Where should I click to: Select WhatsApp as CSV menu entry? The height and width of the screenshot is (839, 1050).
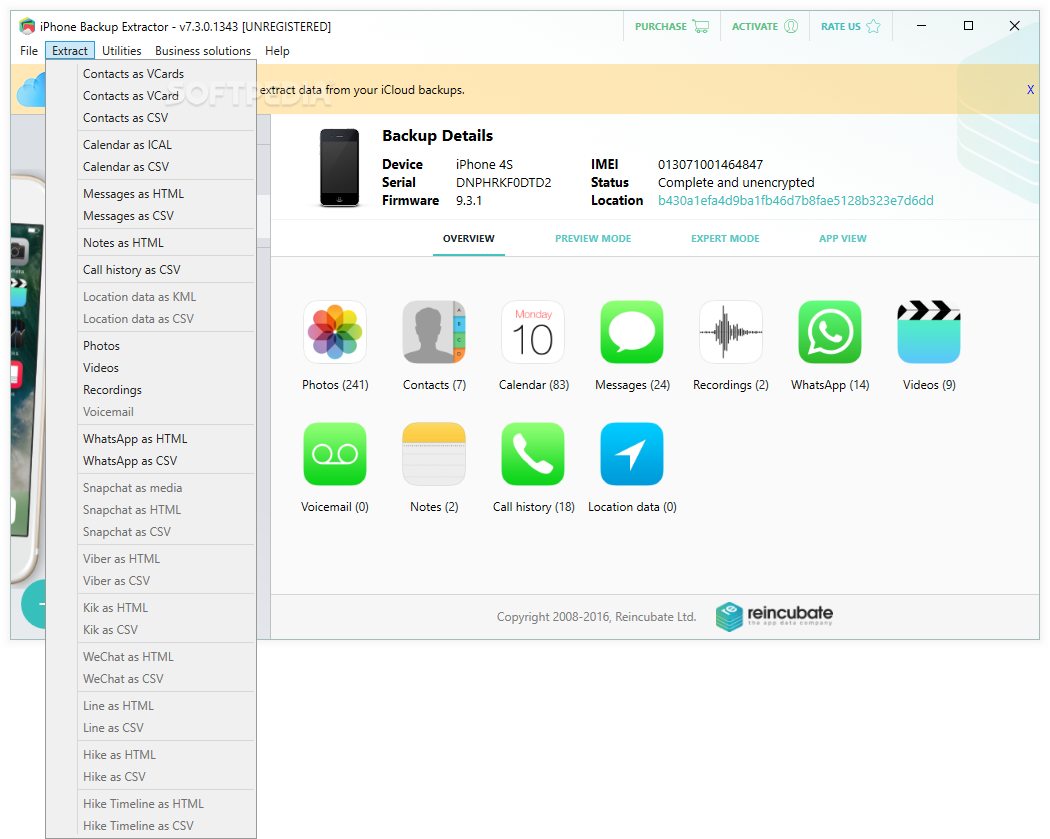click(151, 461)
